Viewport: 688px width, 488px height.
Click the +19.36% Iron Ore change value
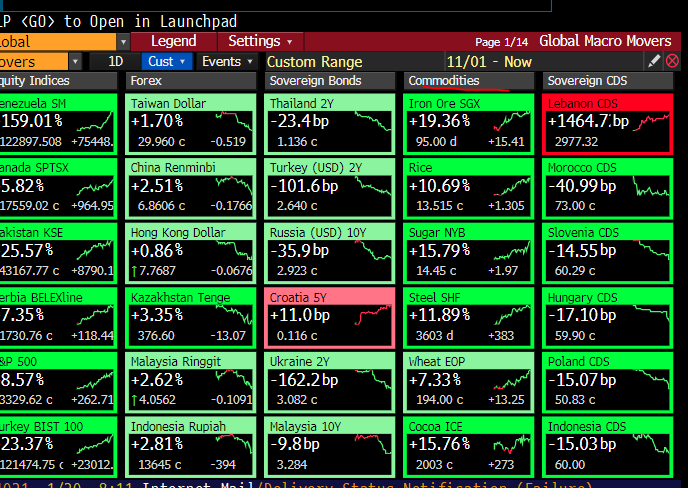[x=439, y=121]
